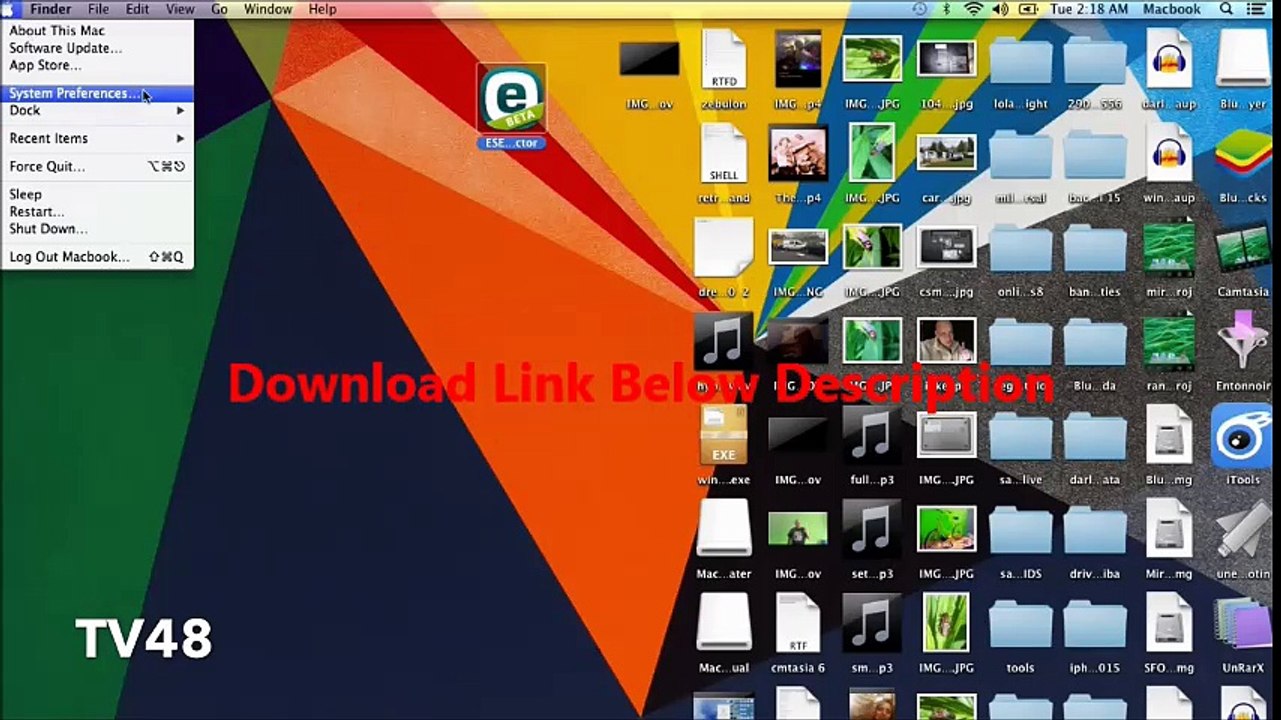Open the Window menu
The width and height of the screenshot is (1281, 720).
268,9
